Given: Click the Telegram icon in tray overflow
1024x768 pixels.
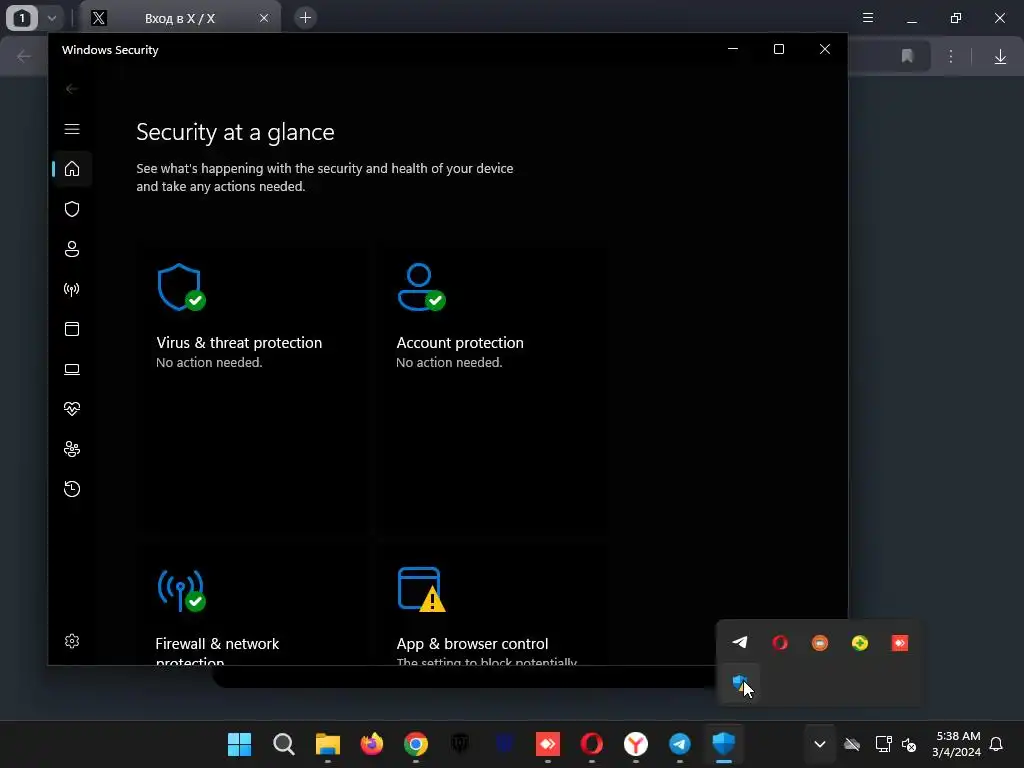Looking at the screenshot, I should (x=740, y=643).
